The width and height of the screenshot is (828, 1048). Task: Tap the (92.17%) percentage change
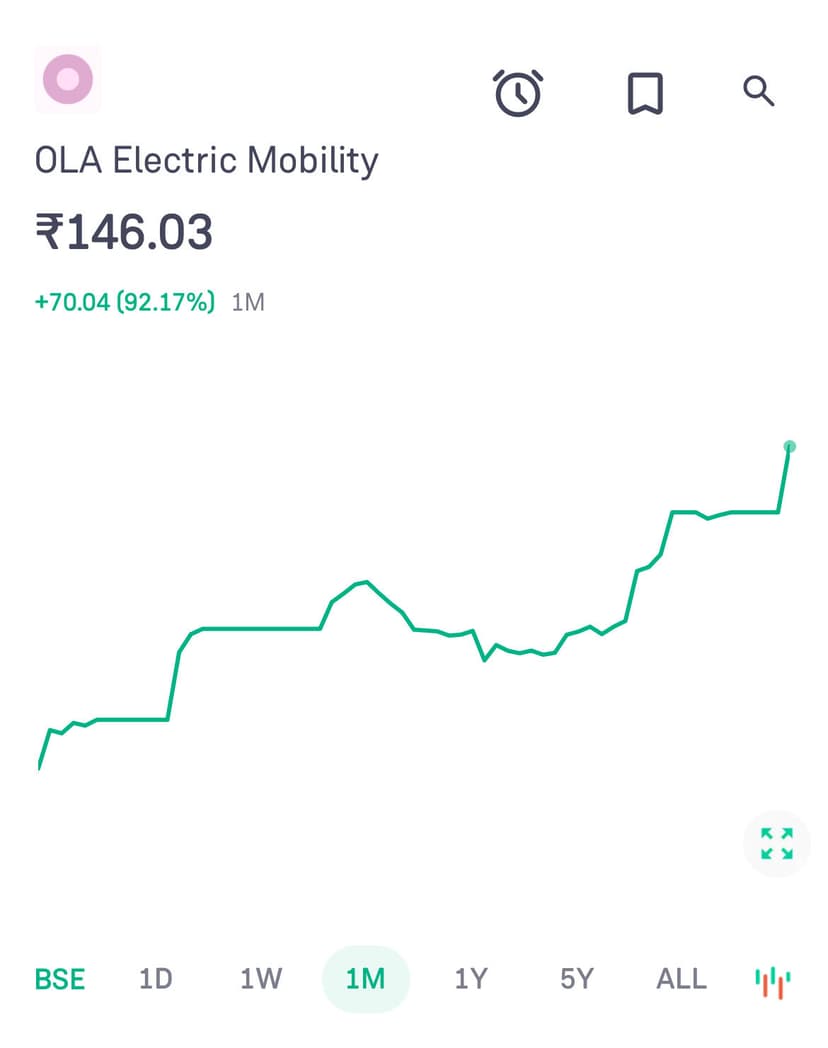165,302
